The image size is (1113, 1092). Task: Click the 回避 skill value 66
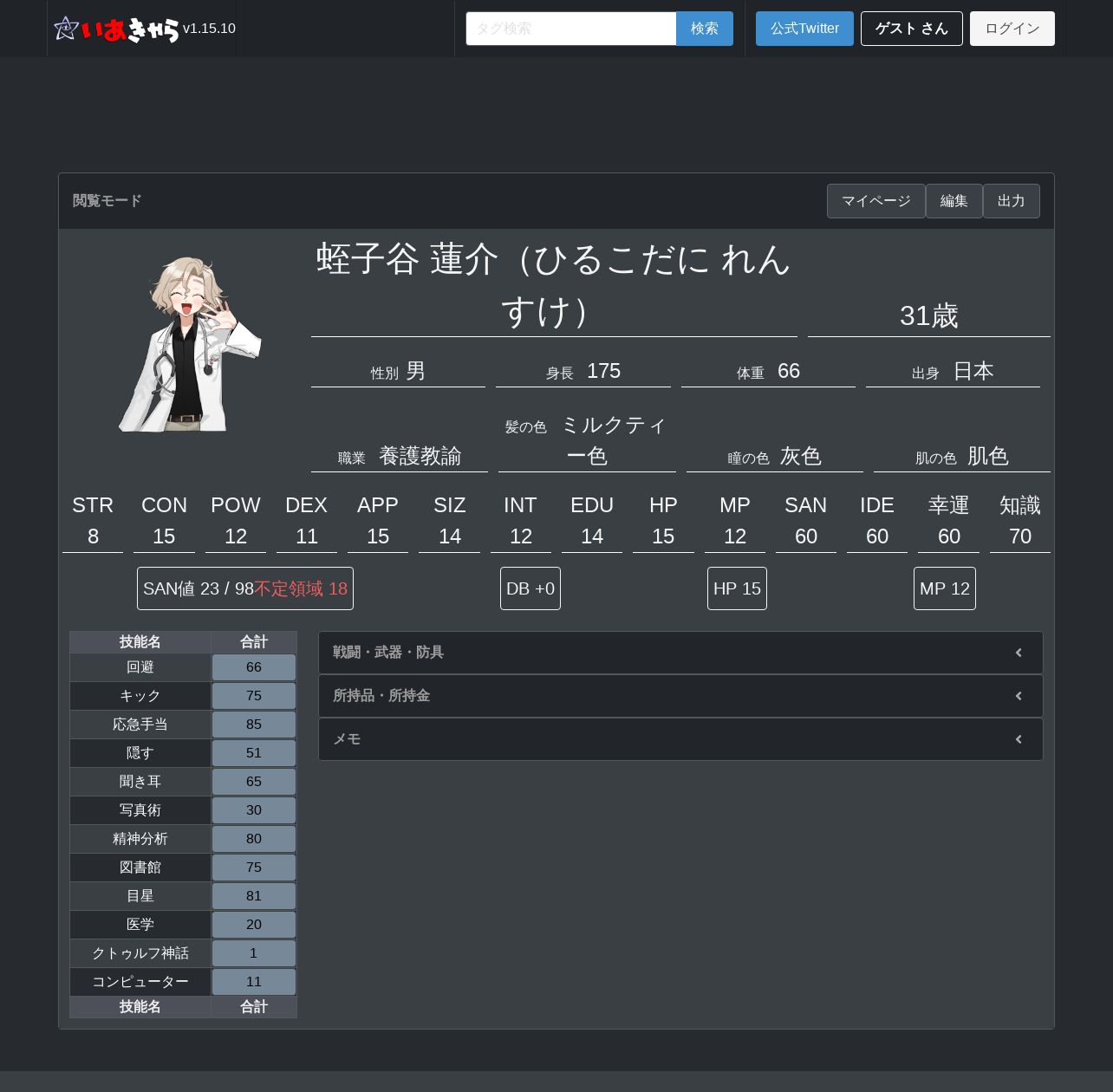254,667
